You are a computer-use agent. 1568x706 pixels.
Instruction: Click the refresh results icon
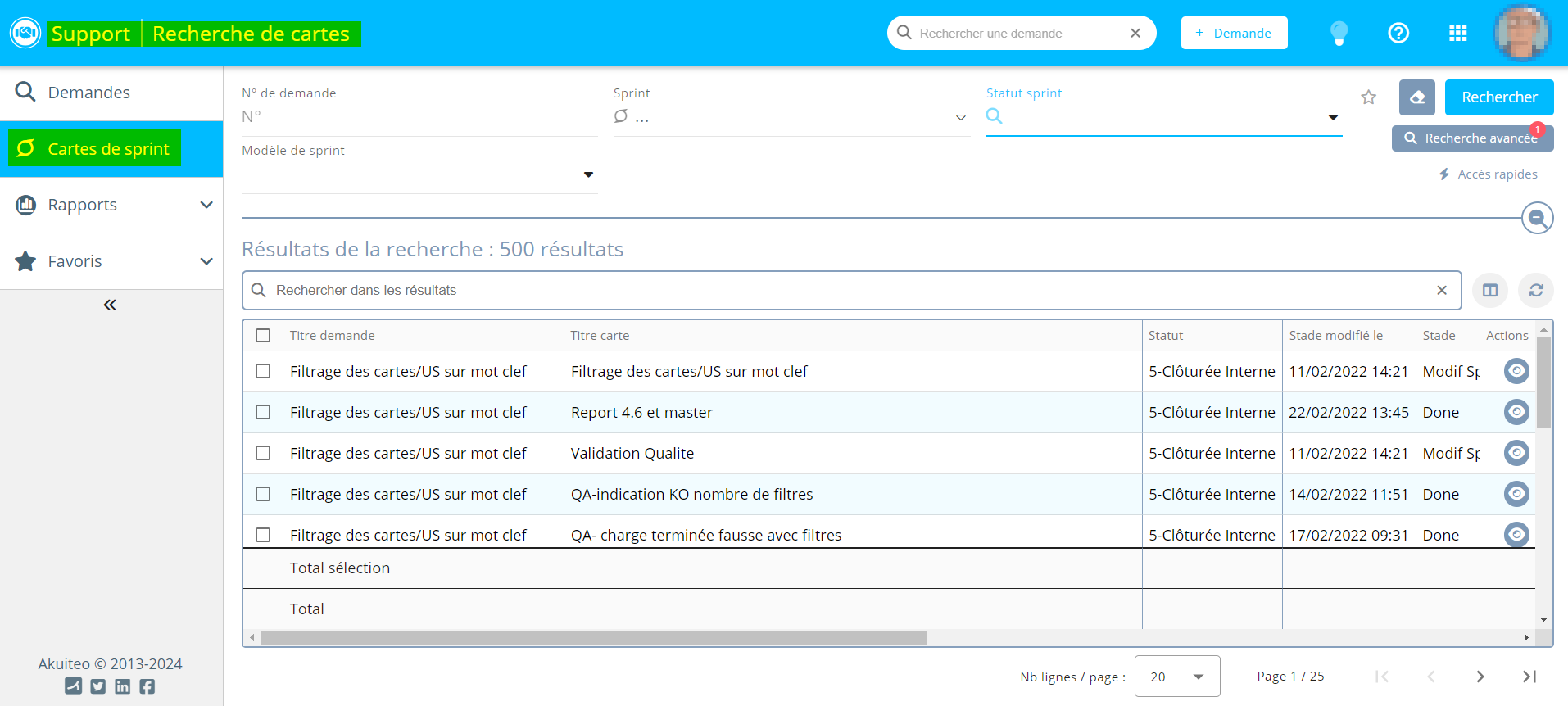tap(1535, 291)
